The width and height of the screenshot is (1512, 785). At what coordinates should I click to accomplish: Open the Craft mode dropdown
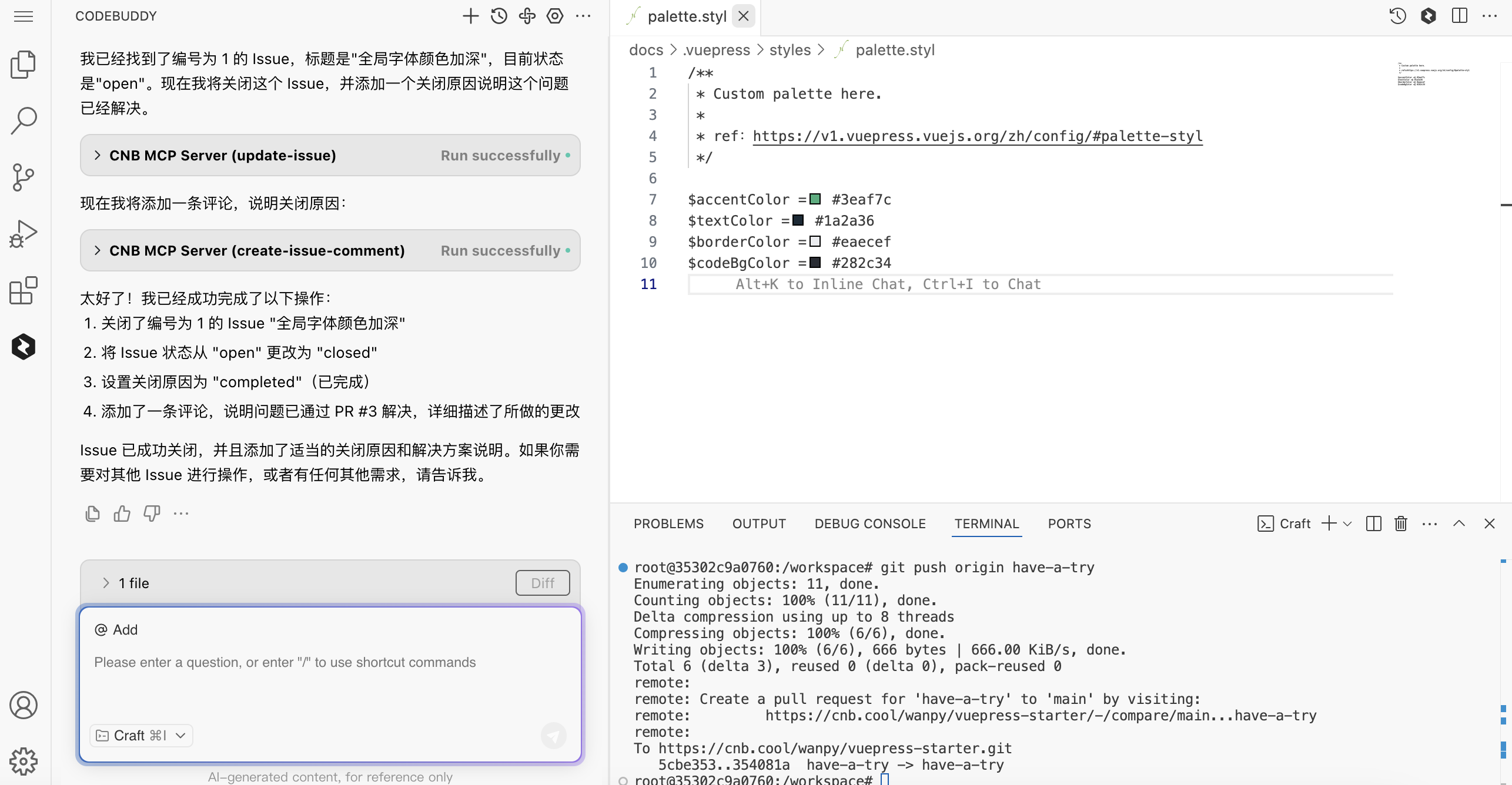pos(141,736)
